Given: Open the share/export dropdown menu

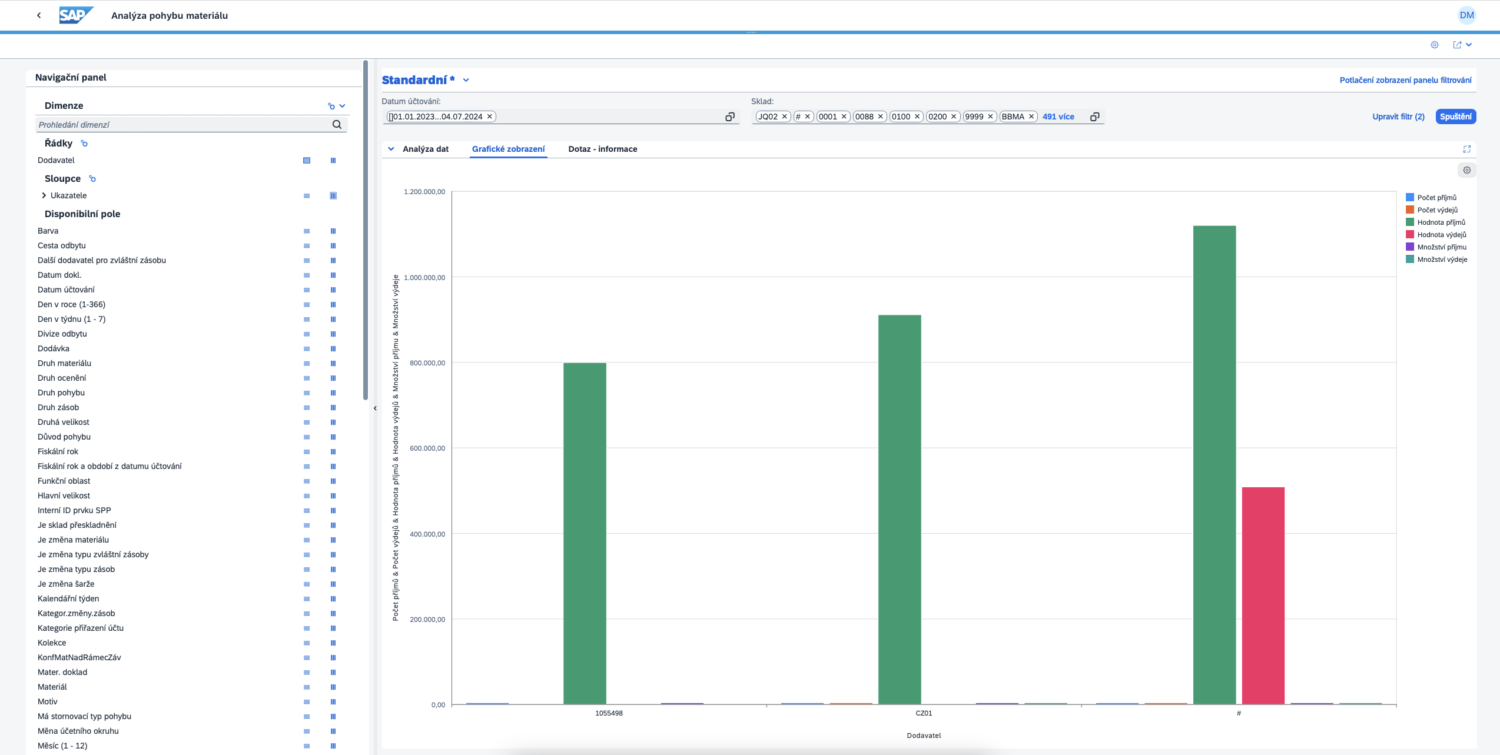Looking at the screenshot, I should point(1462,45).
